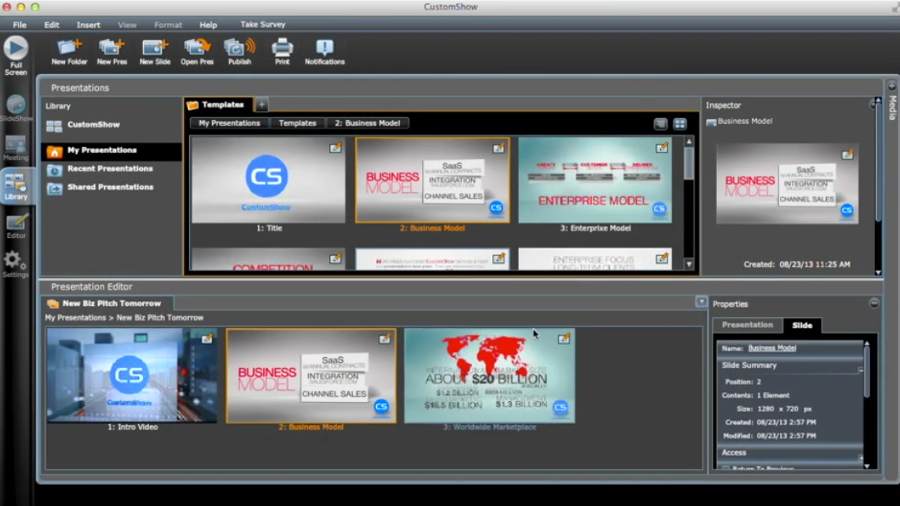900x506 pixels.
Task: Open the Presentation Editor dropdown arrow
Action: (x=701, y=301)
